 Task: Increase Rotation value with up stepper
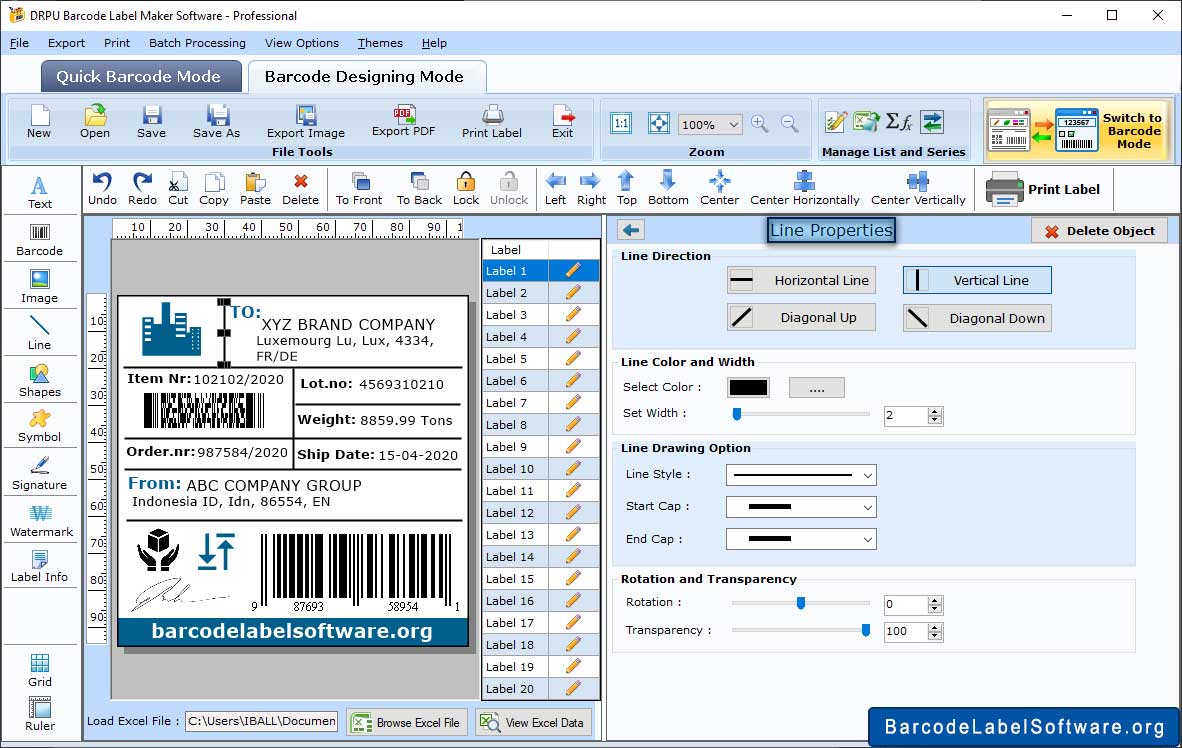[935, 600]
